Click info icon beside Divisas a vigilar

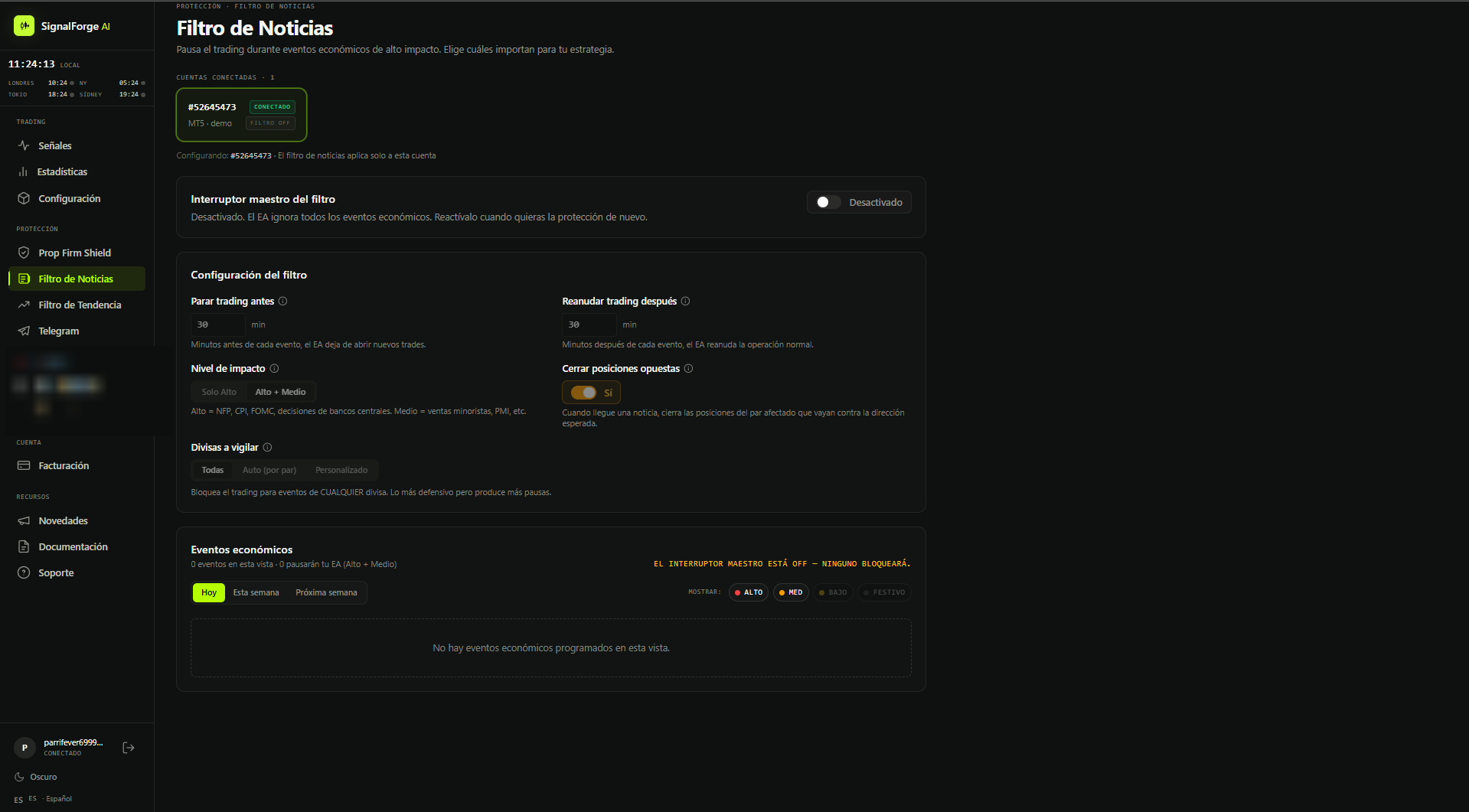tap(267, 448)
